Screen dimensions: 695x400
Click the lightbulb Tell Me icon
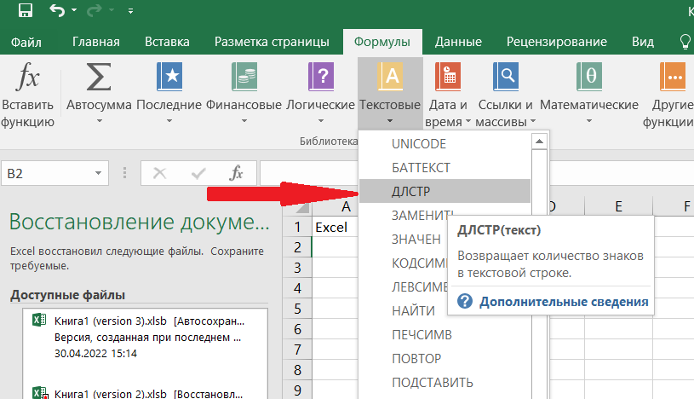click(685, 42)
